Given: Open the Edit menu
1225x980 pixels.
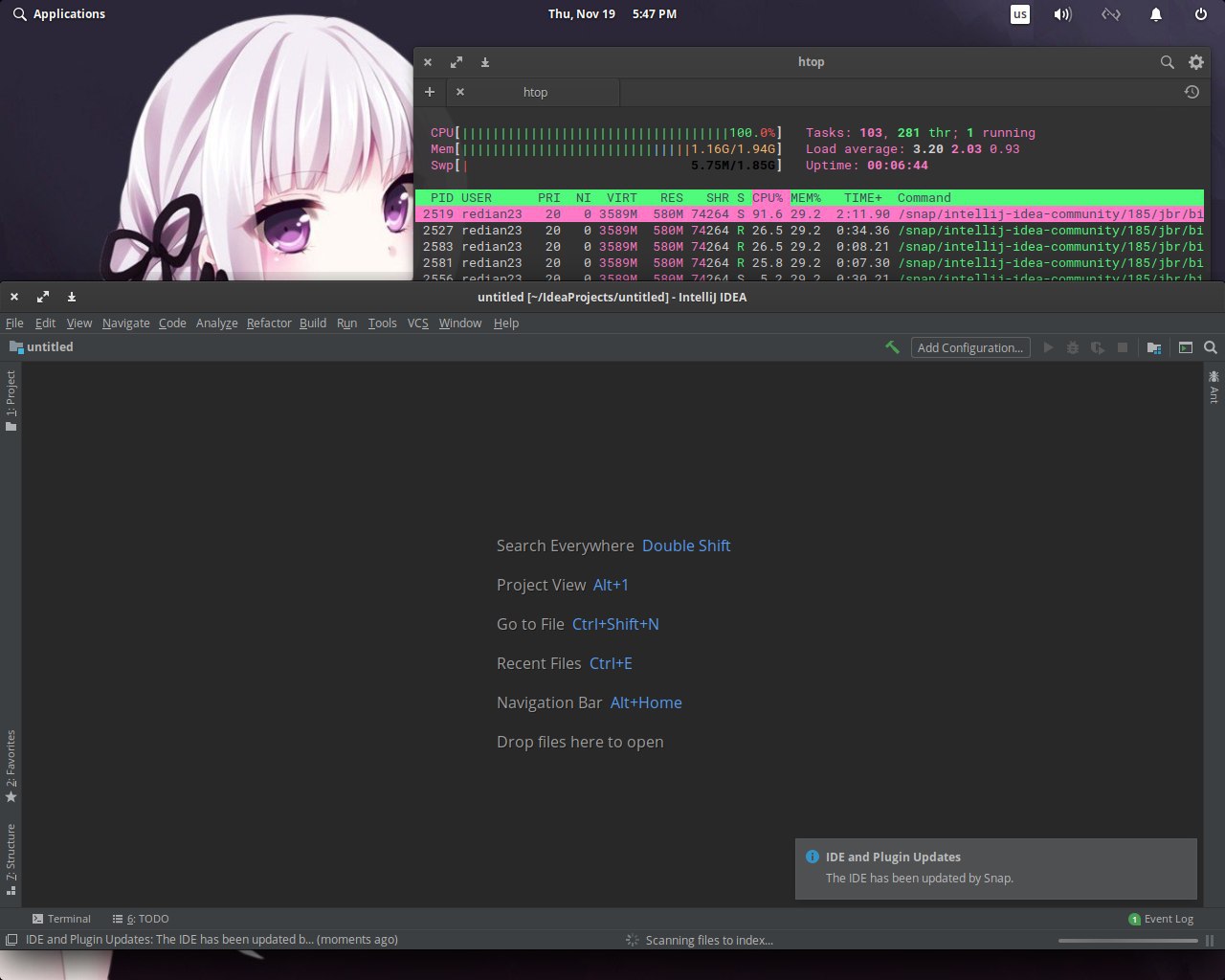Looking at the screenshot, I should coord(45,323).
